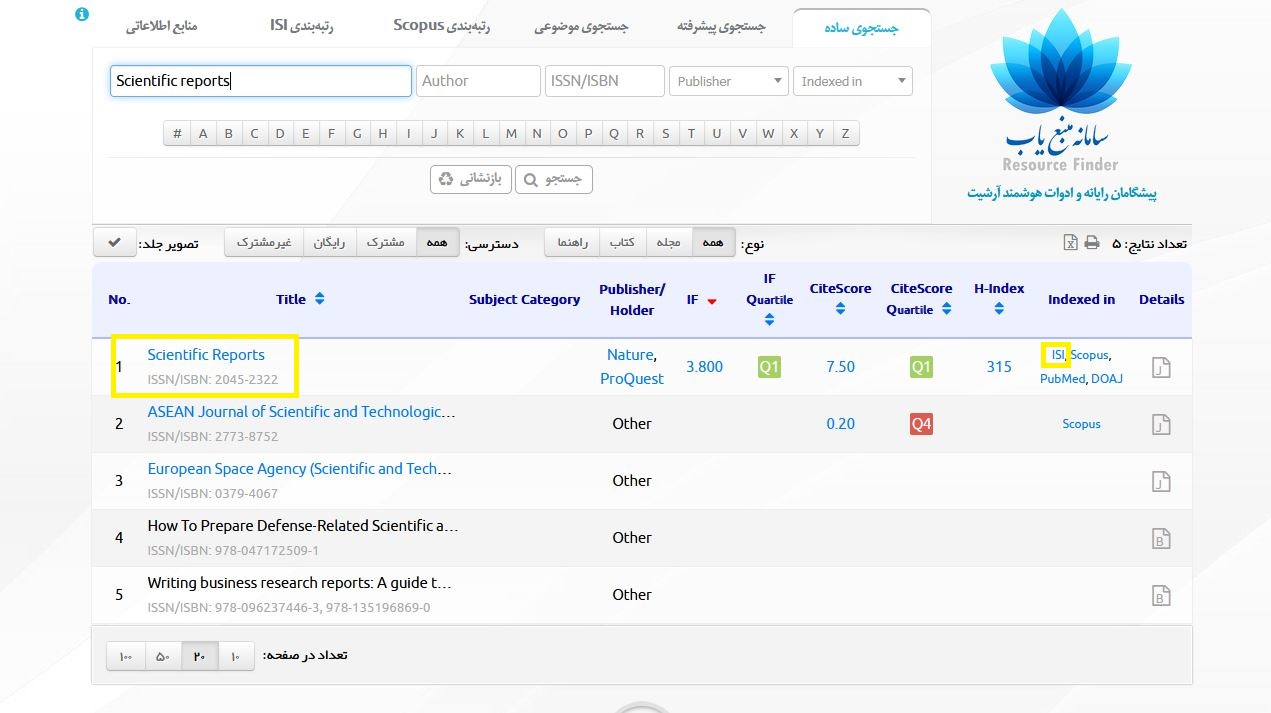This screenshot has width=1271, height=713.
Task: Open details icon for ASEAN Journal row
Action: [1161, 425]
